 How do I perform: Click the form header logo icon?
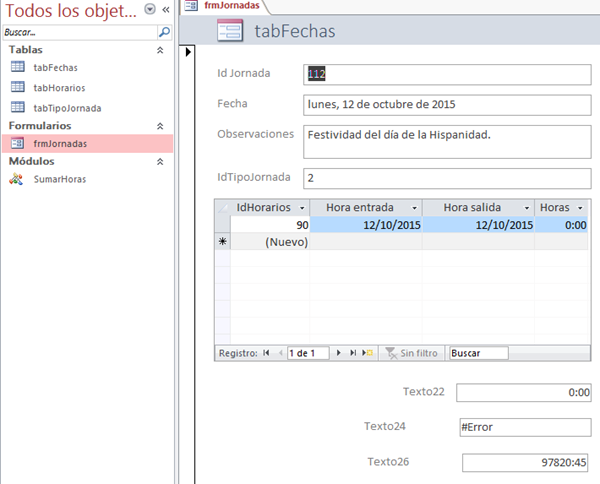pos(230,31)
